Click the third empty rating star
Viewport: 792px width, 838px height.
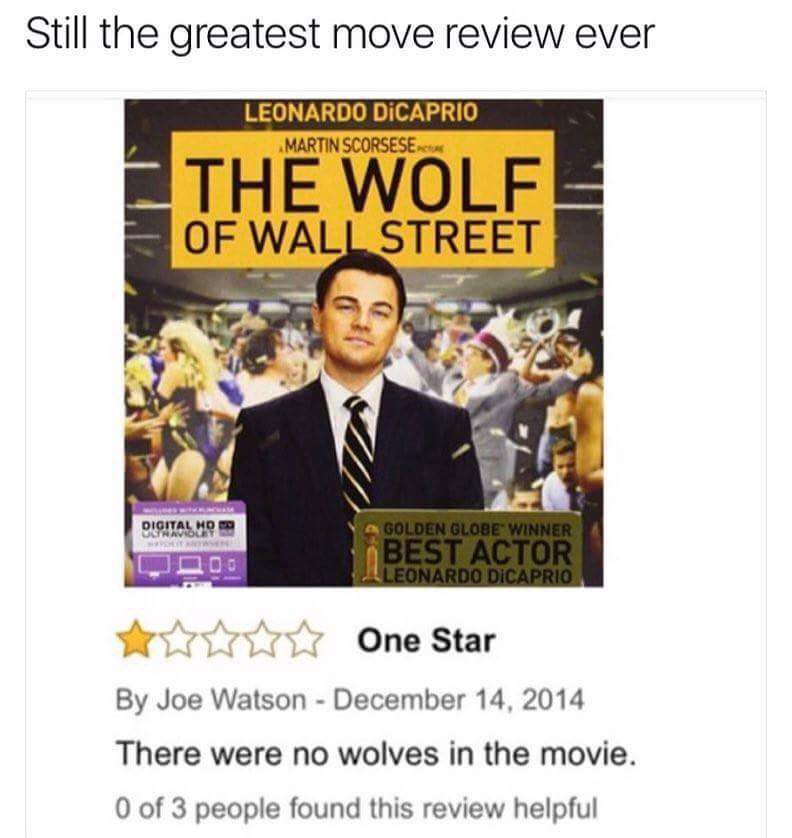coord(220,640)
